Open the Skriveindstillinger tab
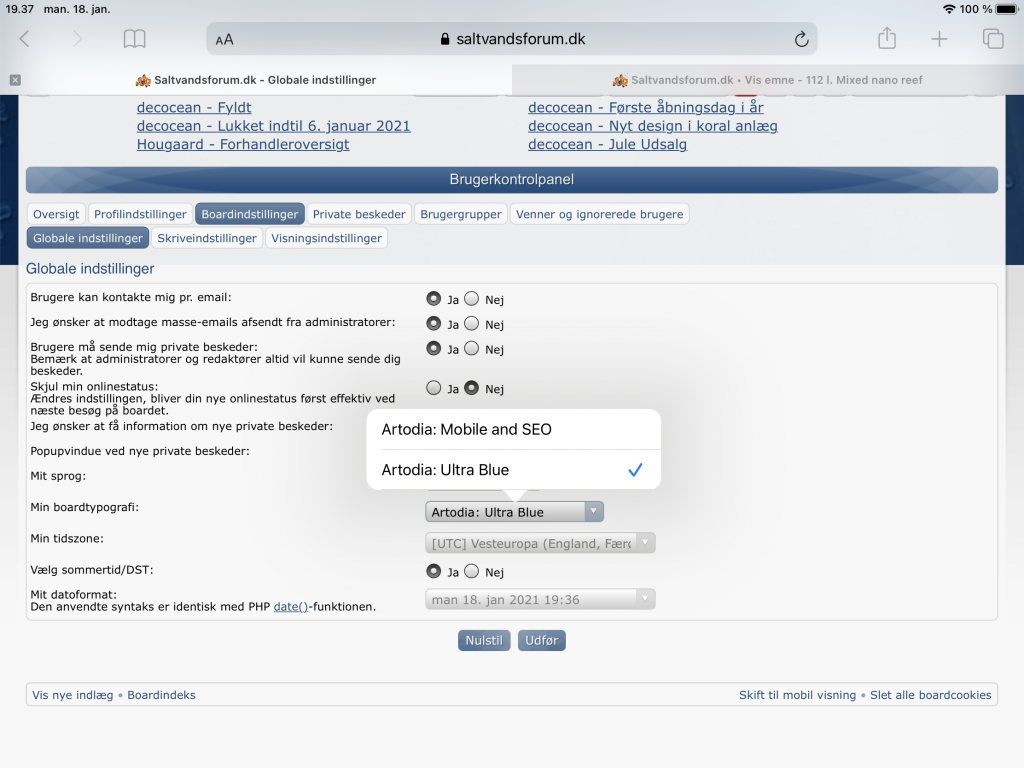1024x768 pixels. tap(207, 238)
